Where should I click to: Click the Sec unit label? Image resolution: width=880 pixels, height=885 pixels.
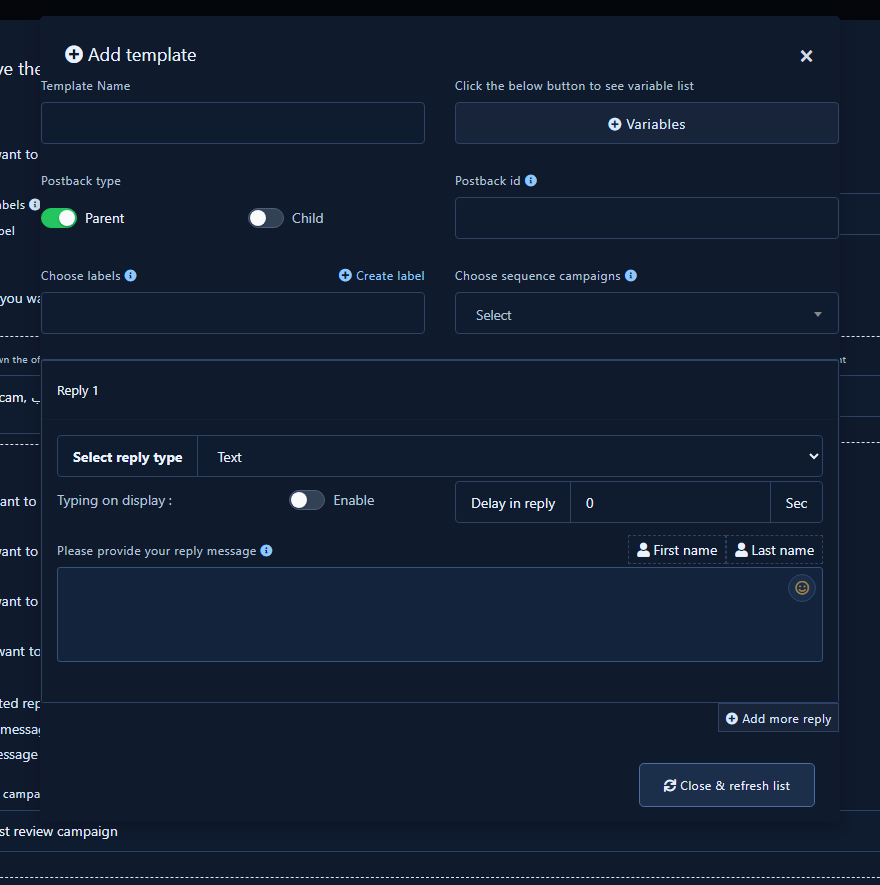coord(796,503)
